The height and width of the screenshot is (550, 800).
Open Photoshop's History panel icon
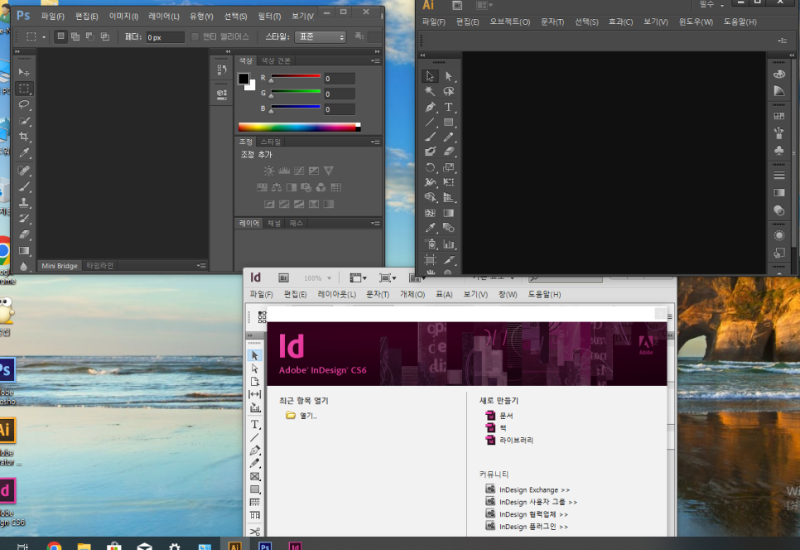(222, 70)
